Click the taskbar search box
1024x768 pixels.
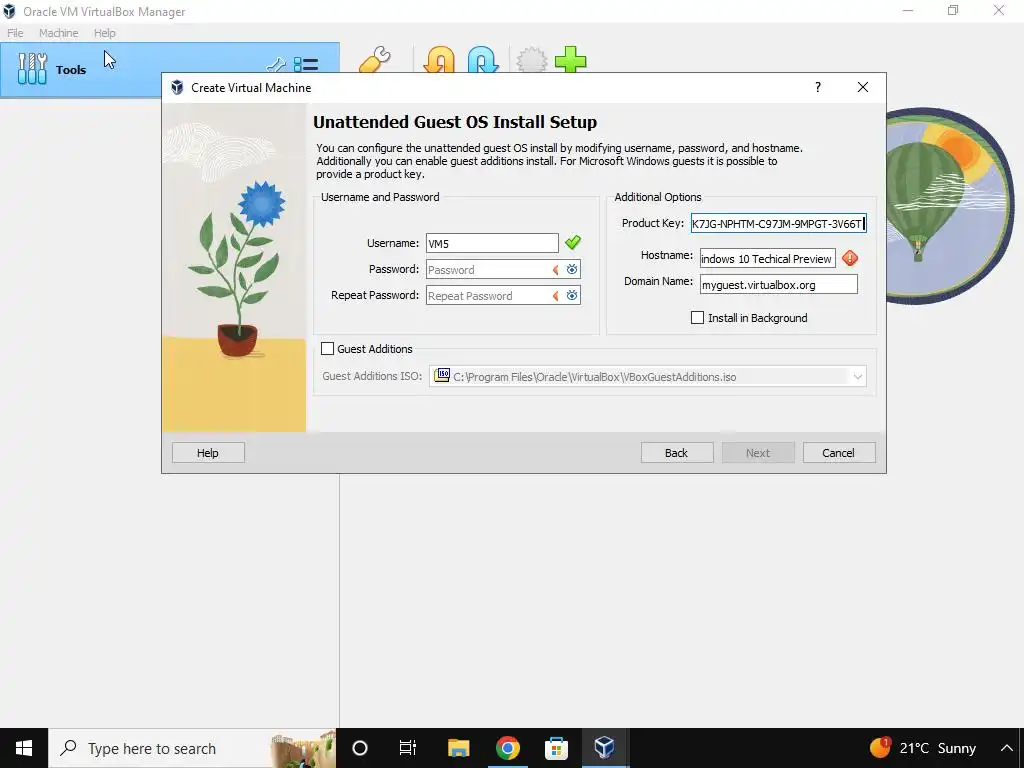tap(192, 748)
